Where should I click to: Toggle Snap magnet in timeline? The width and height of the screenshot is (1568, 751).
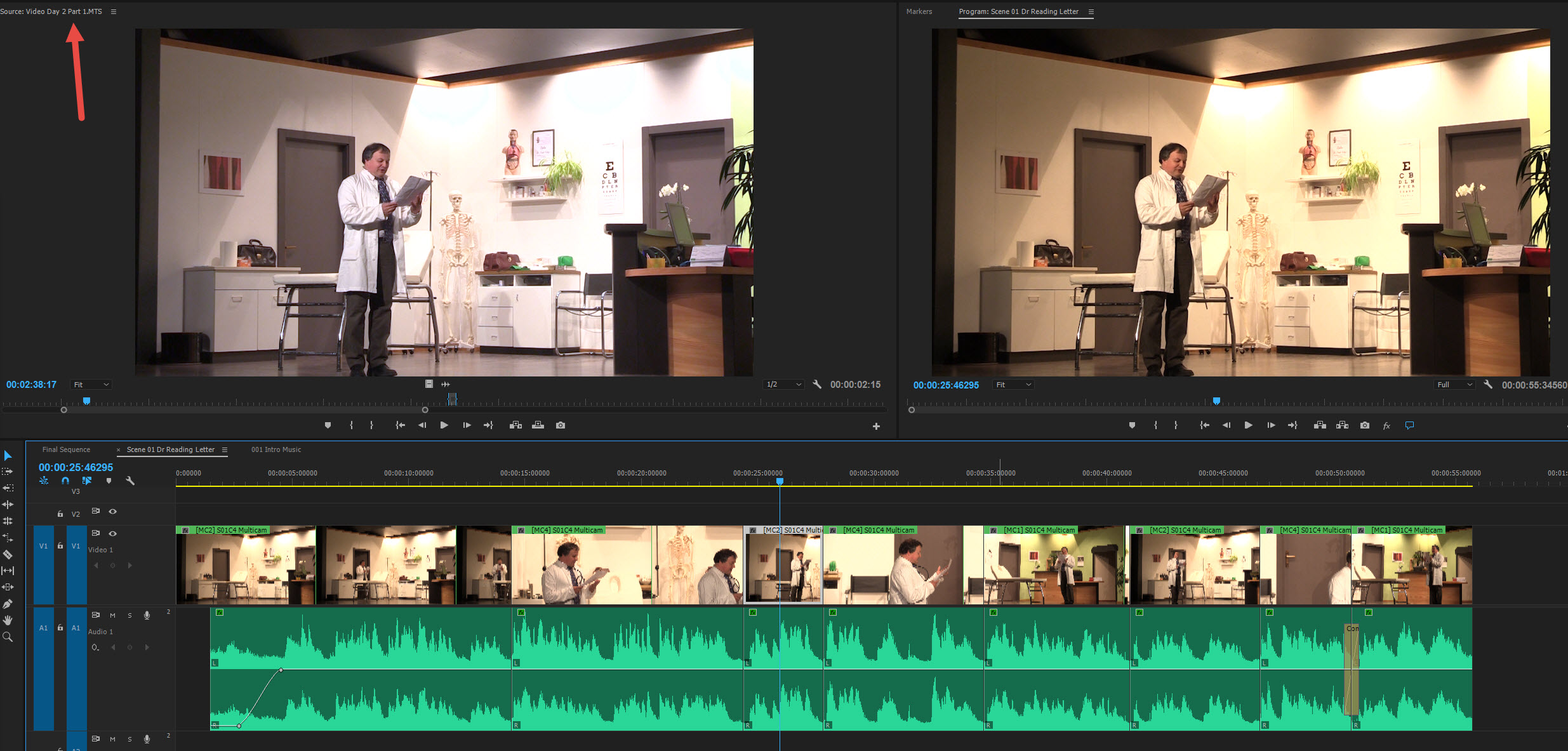coord(65,481)
